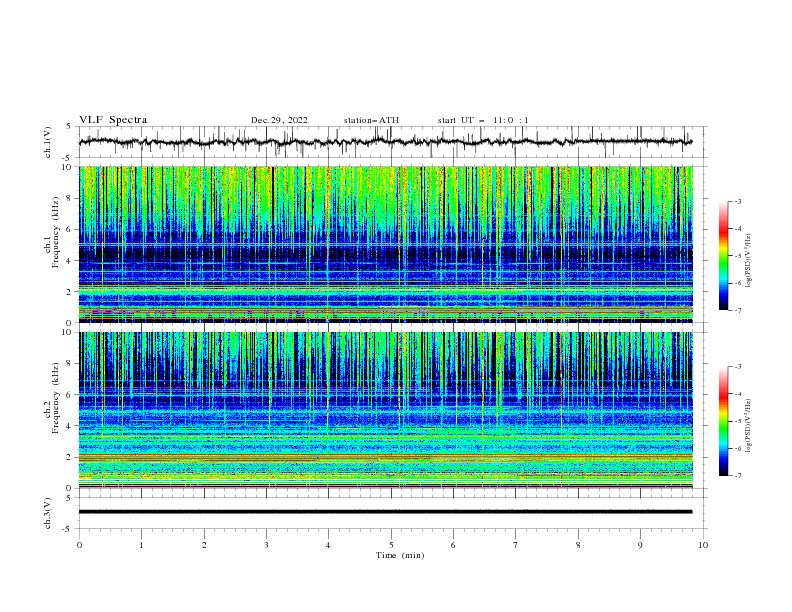Click the '3' tick on the time axis
This screenshot has width=792, height=612.
point(266,545)
